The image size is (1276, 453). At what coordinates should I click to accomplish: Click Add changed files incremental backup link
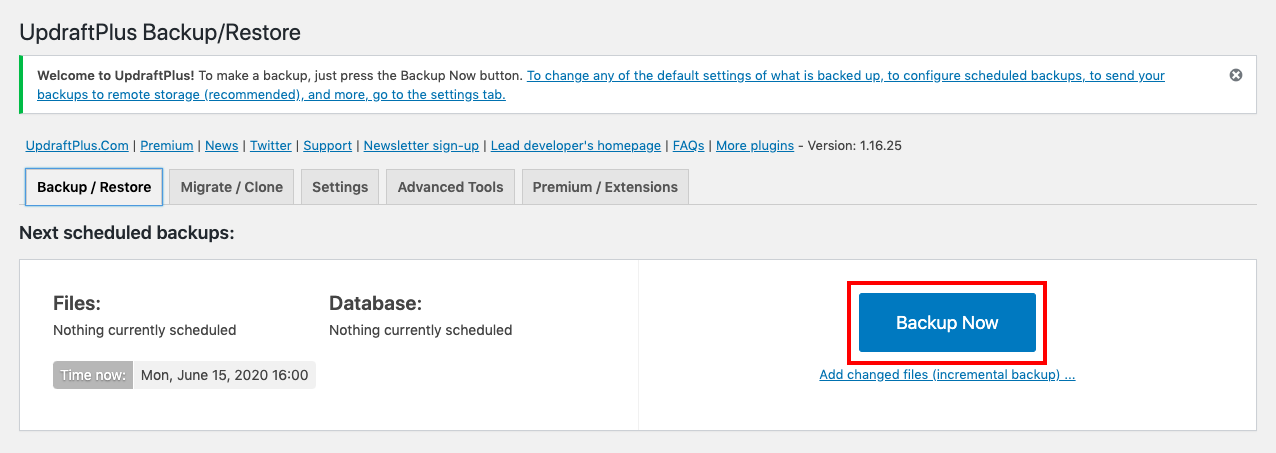(x=946, y=375)
